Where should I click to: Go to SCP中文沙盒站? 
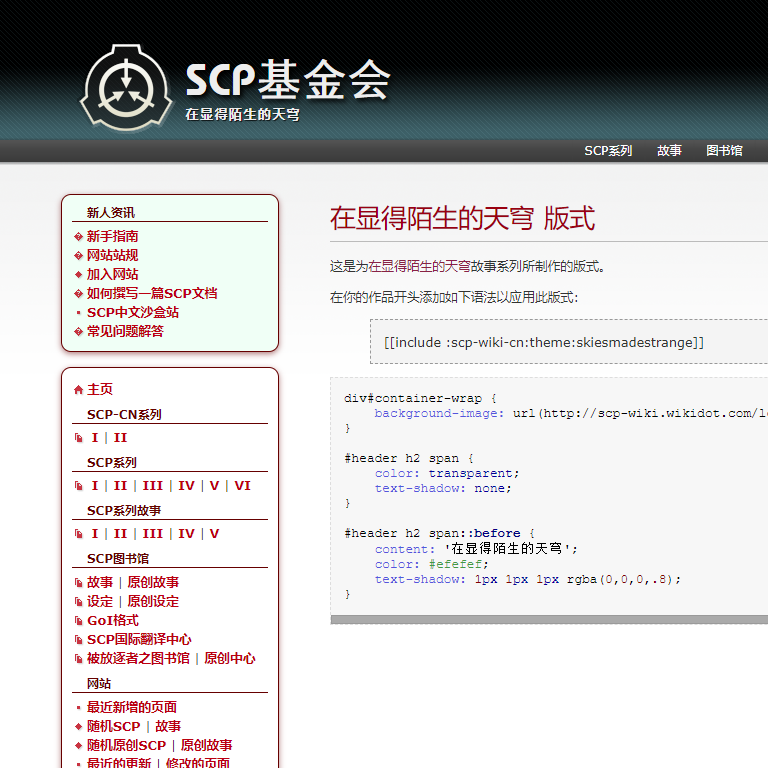point(132,312)
